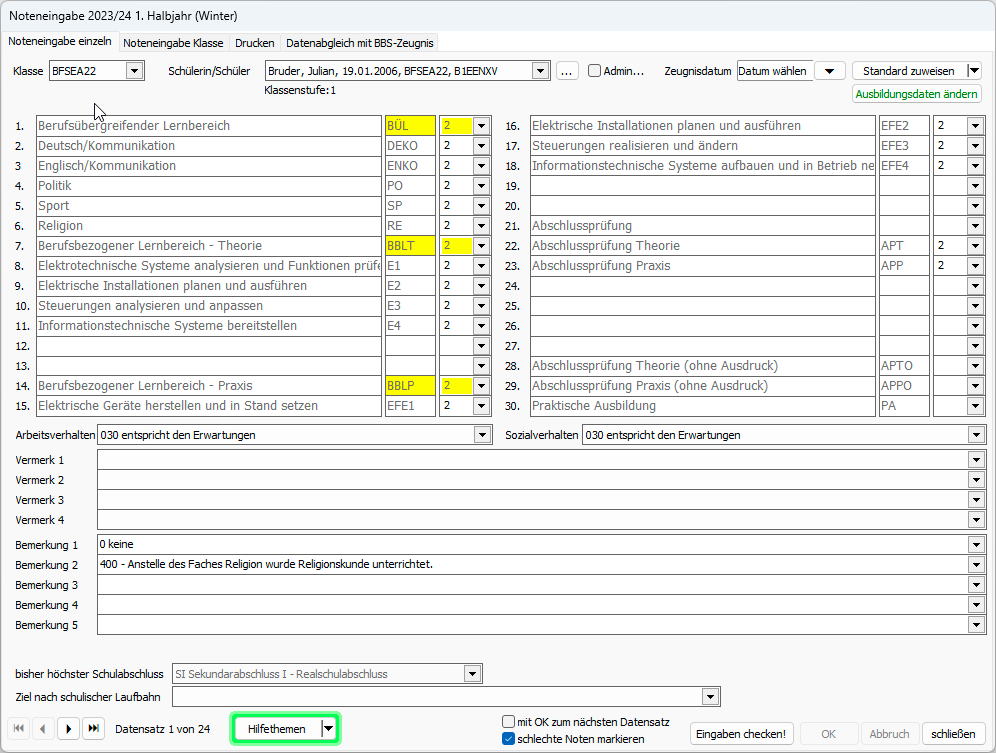Click 'Ausbildungsdaten ändern' button
The height and width of the screenshot is (753, 996).
pos(916,94)
